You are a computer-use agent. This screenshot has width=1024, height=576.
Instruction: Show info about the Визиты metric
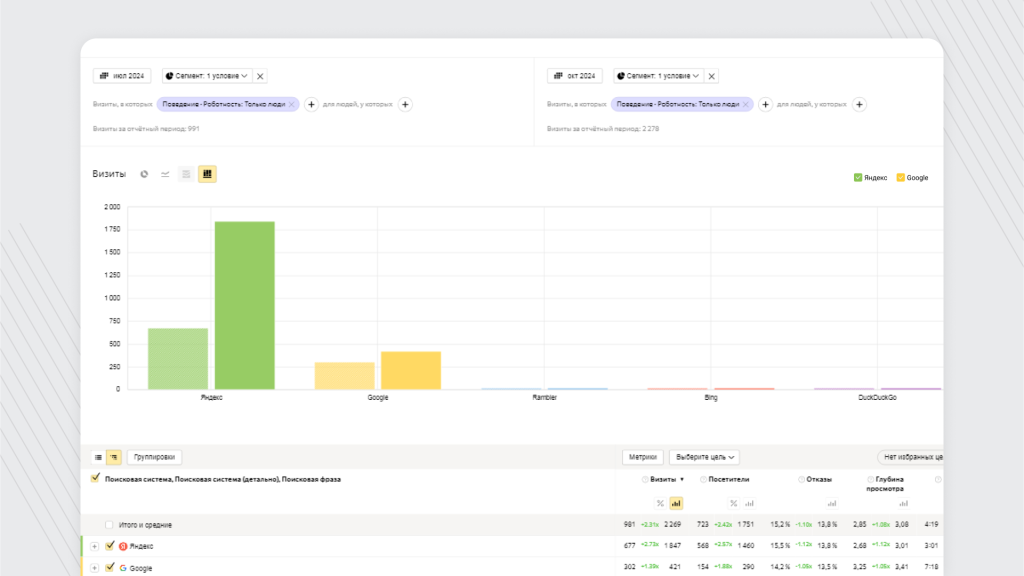point(645,479)
